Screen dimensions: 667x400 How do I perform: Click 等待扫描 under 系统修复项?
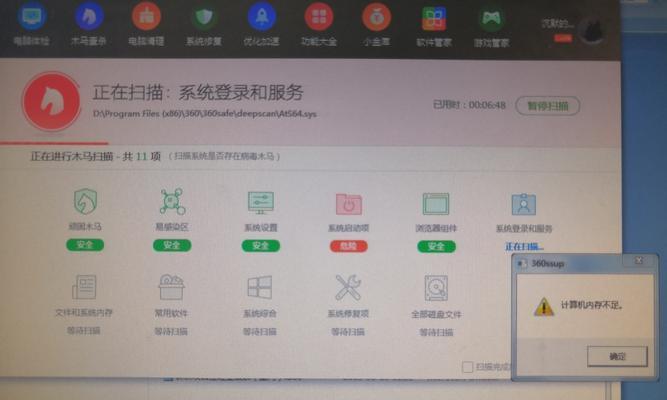point(348,332)
